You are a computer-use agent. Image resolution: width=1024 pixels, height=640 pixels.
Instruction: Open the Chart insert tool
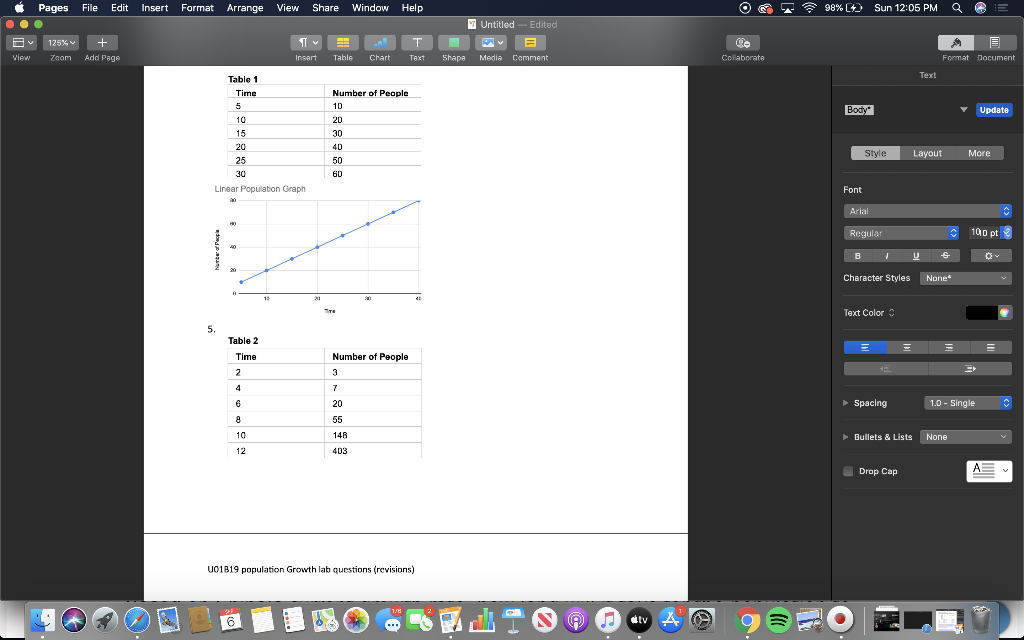coord(379,42)
